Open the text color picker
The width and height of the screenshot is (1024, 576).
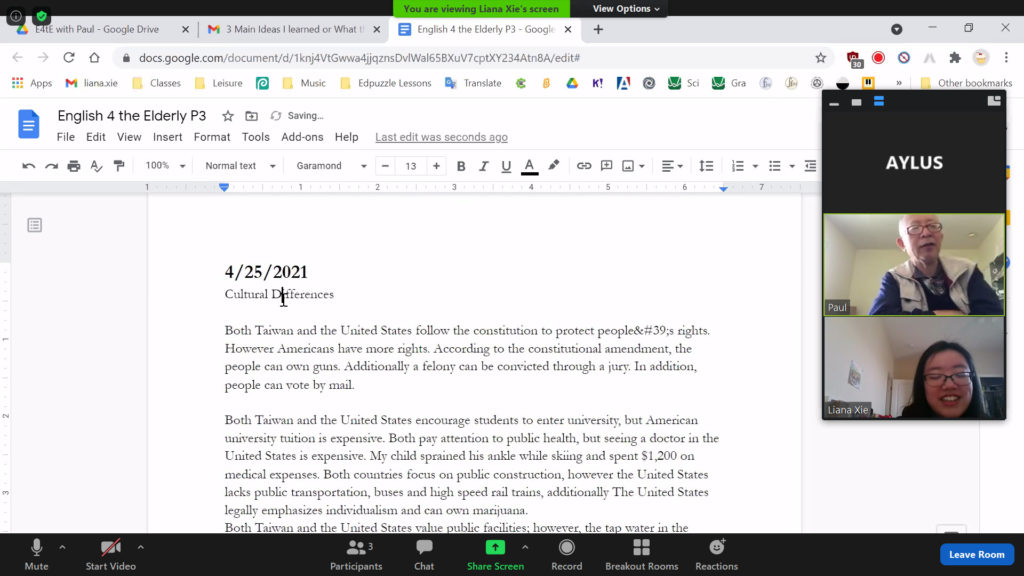pyautogui.click(x=530, y=166)
